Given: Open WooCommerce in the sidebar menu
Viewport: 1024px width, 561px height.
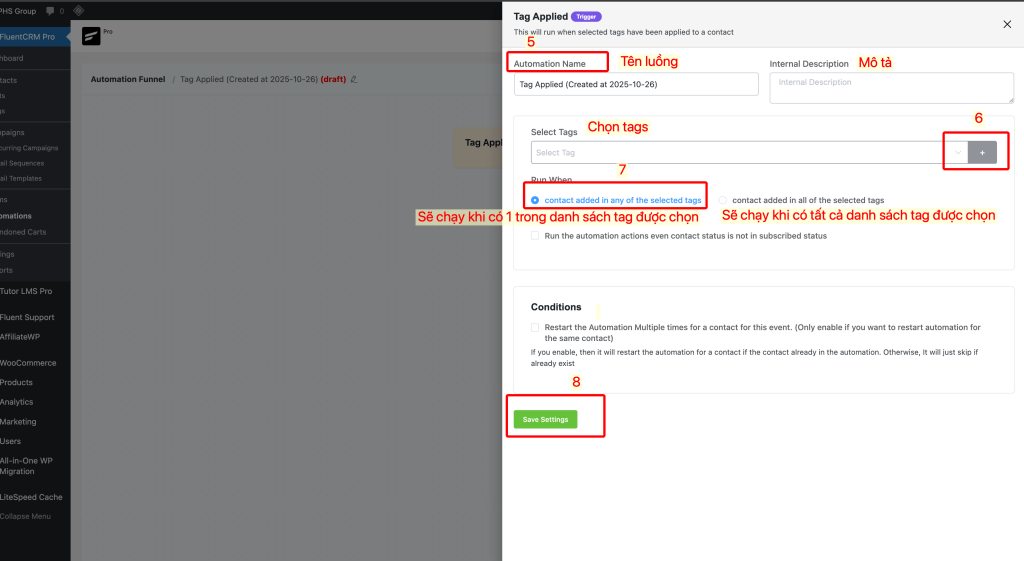Looking at the screenshot, I should point(28,363).
